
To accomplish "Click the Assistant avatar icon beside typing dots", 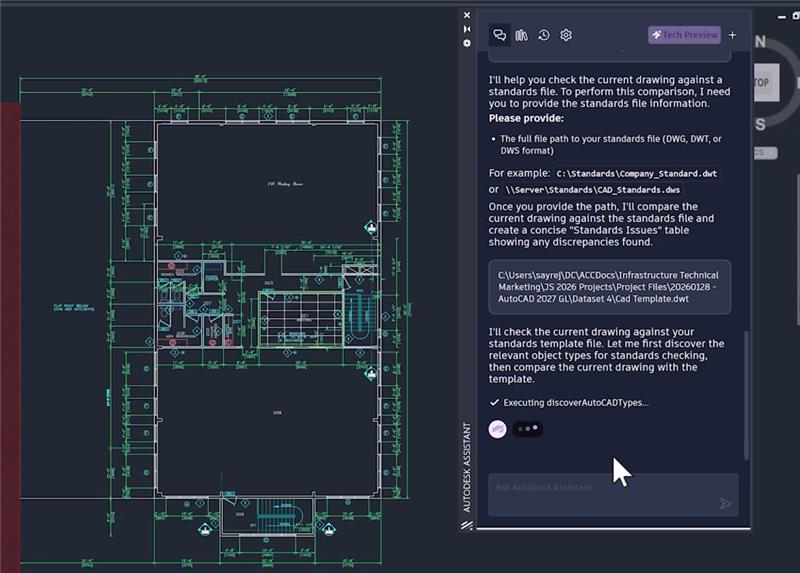I will 497,429.
